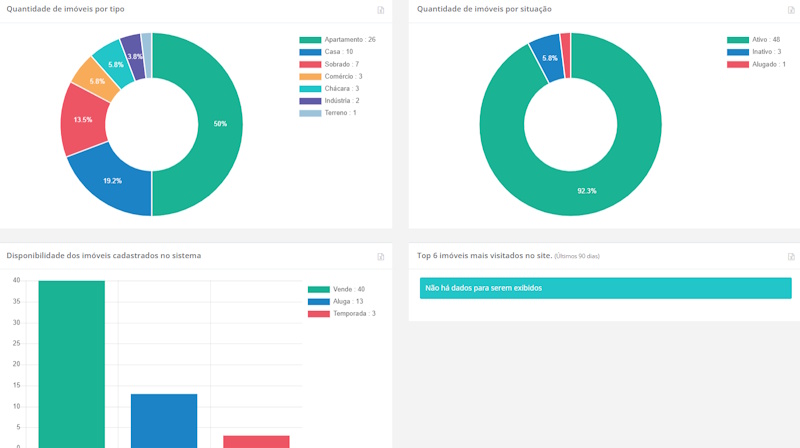800x448 pixels.
Task: Toggle Aluga : 13 legend swatch
Action: (x=319, y=302)
